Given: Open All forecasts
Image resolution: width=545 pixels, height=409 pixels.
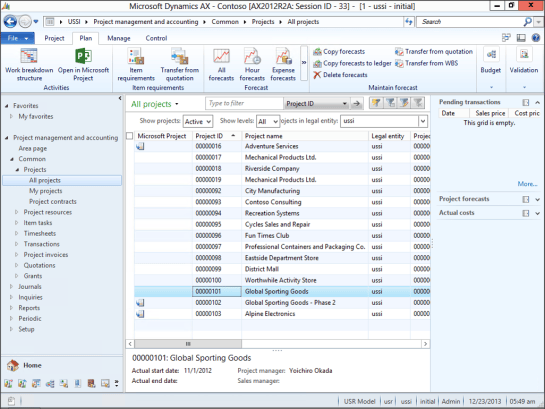Looking at the screenshot, I should 221,65.
